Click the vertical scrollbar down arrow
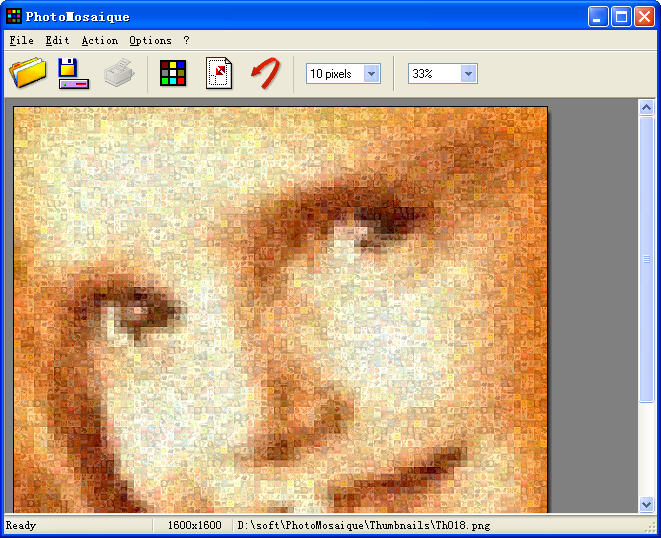This screenshot has height=538, width=661. point(646,505)
